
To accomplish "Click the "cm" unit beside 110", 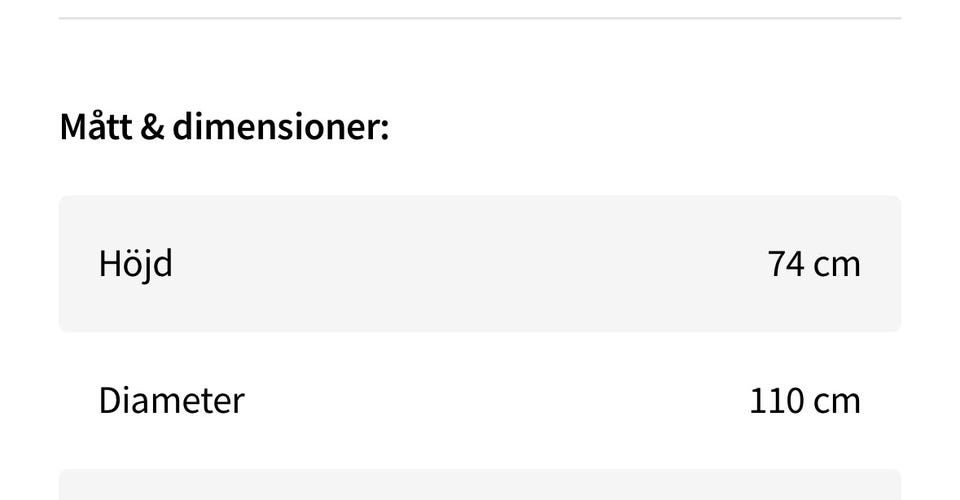I will click(836, 401).
